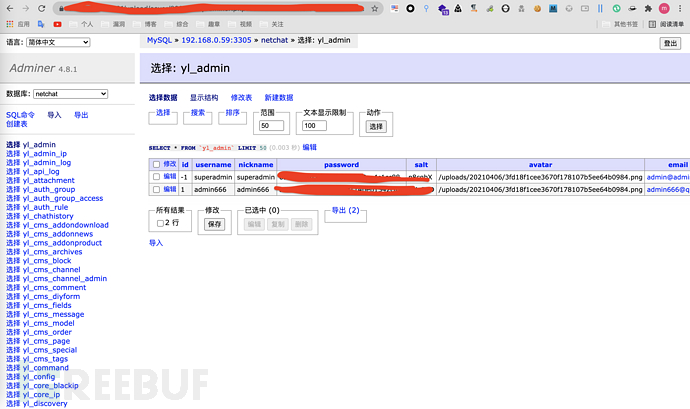Viewport: 690px width, 409px height.
Task: Sort by the password column header
Action: 341,165
